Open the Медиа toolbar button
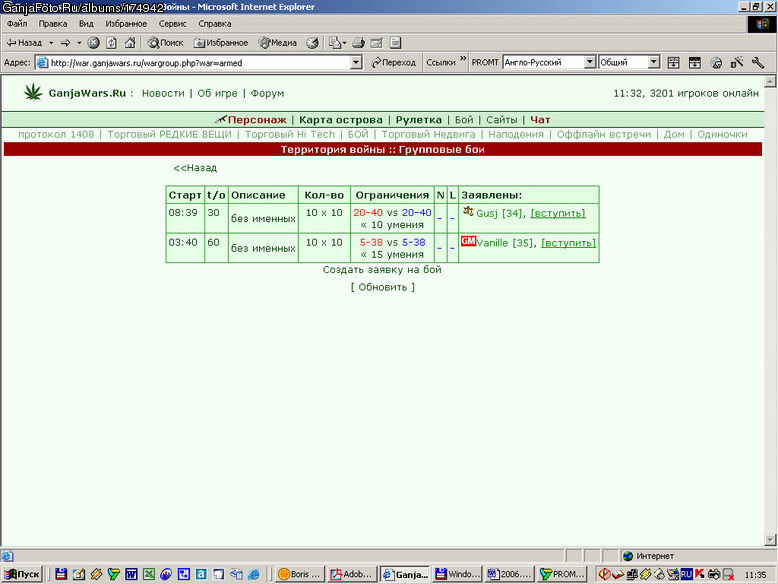778x584 pixels. (x=277, y=43)
